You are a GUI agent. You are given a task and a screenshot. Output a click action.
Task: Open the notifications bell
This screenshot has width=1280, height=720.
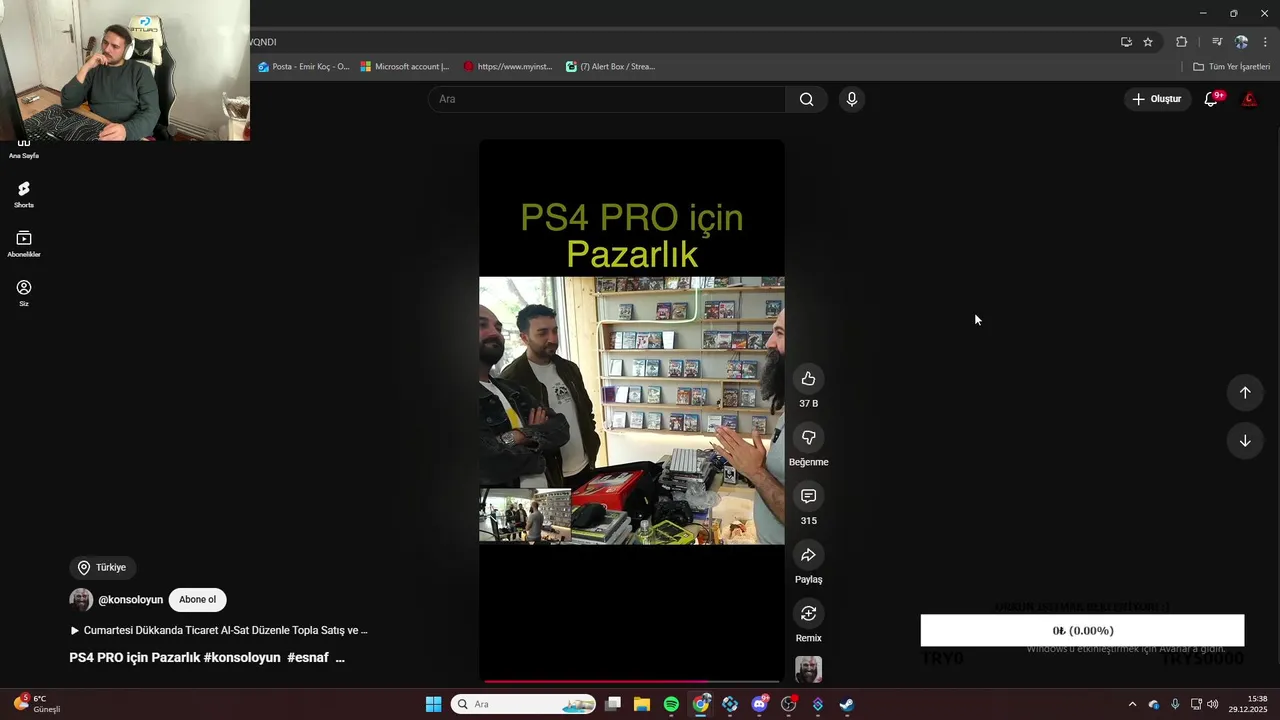[1211, 99]
